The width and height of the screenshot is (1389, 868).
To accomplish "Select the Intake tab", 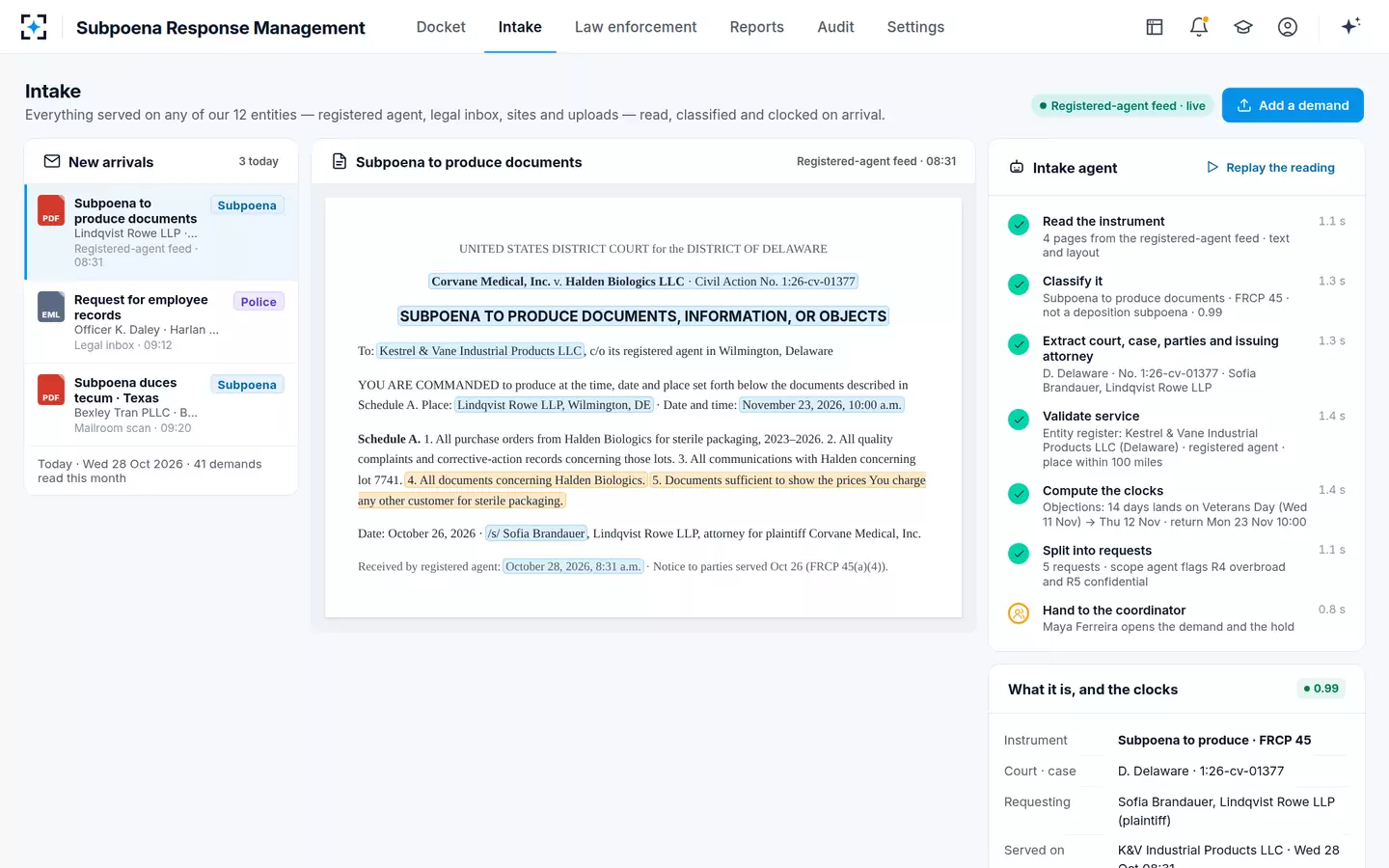I will tap(520, 27).
